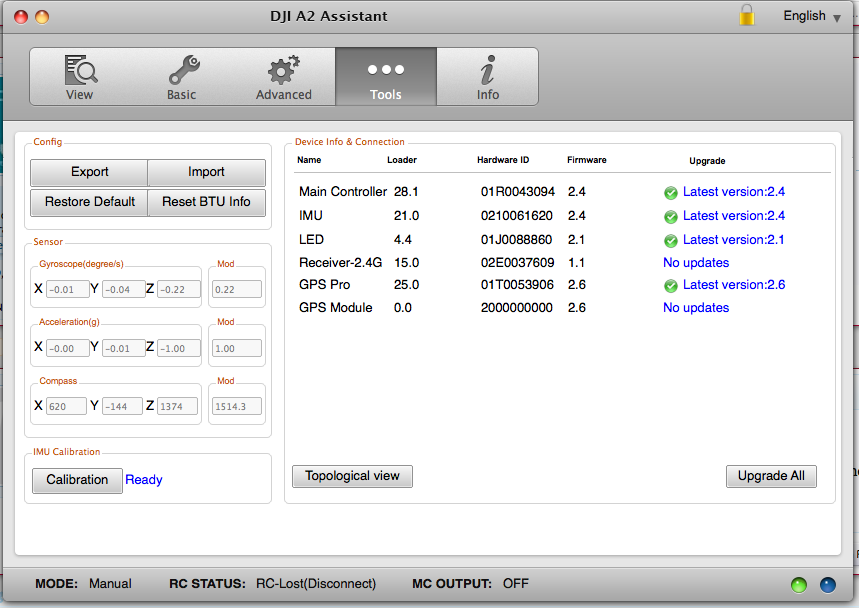Screen dimensions: 859x608
Task: Click hardware ID 01R0043094
Action: point(518,192)
